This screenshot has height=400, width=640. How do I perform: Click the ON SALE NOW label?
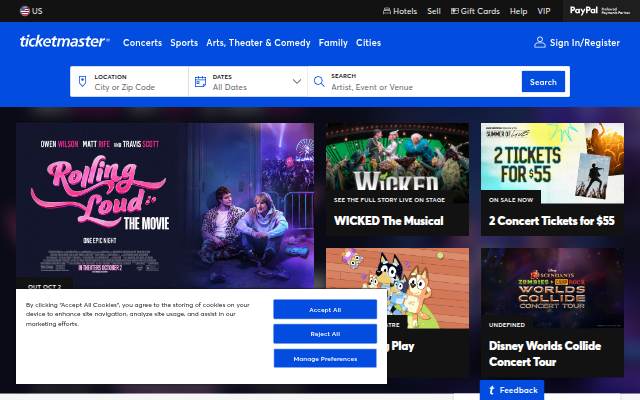511,200
